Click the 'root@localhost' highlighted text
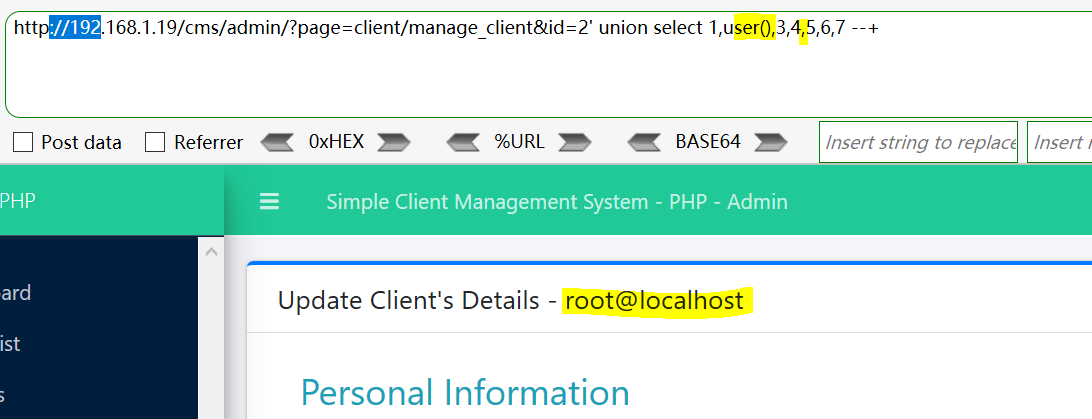 tap(655, 301)
